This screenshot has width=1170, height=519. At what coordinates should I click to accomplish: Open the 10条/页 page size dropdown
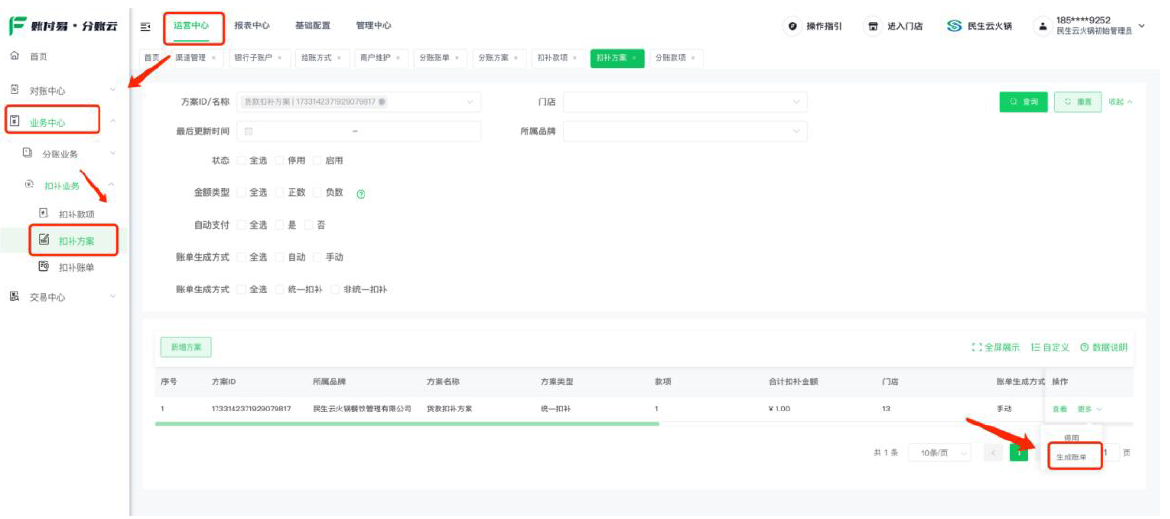click(x=943, y=453)
